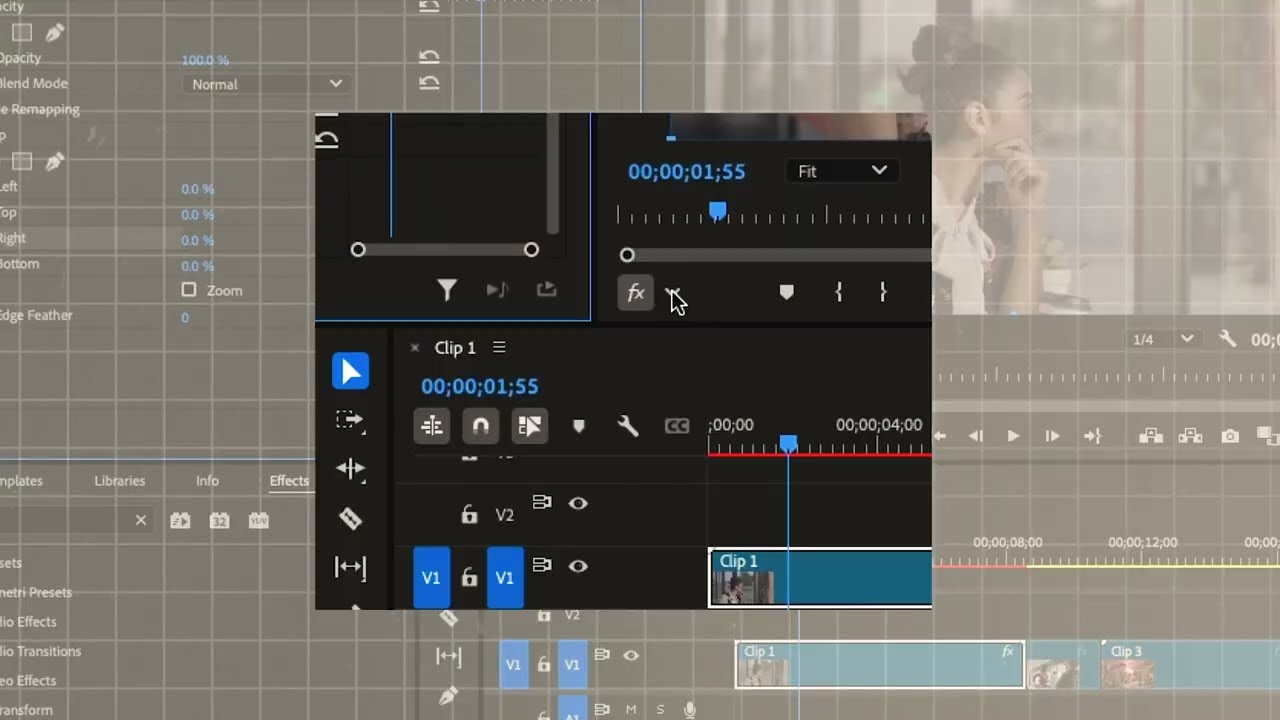Screen dimensions: 1280x720
Task: Click the Opacity 100.0 % value
Action: click(x=205, y=60)
